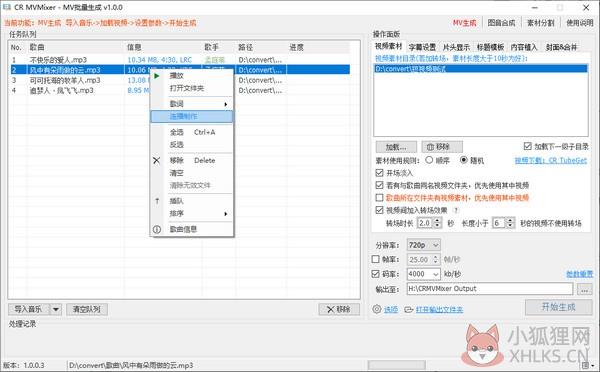Open the MV生成 mode
600x372 pixels.
[x=465, y=23]
